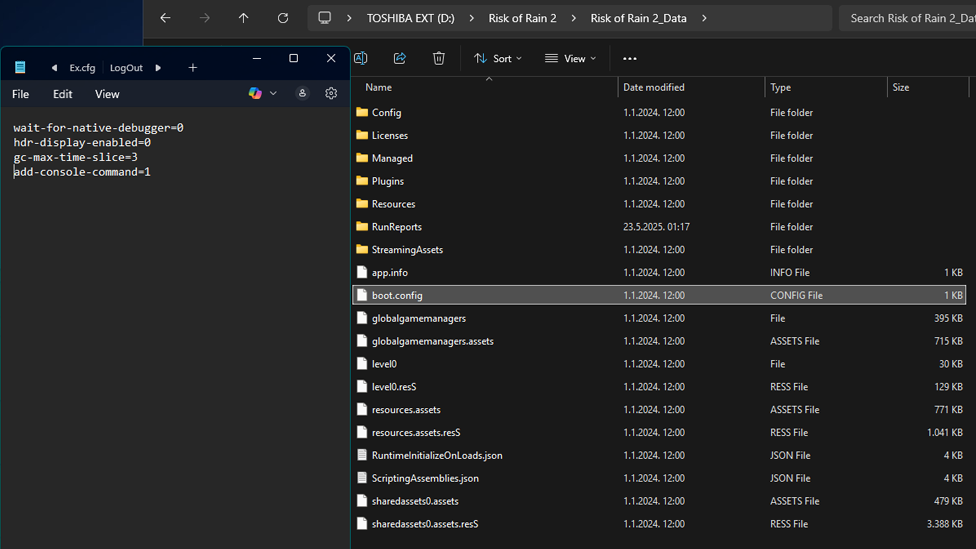Click the gc-max-time-slice=3 line
976x549 pixels.
pos(75,157)
